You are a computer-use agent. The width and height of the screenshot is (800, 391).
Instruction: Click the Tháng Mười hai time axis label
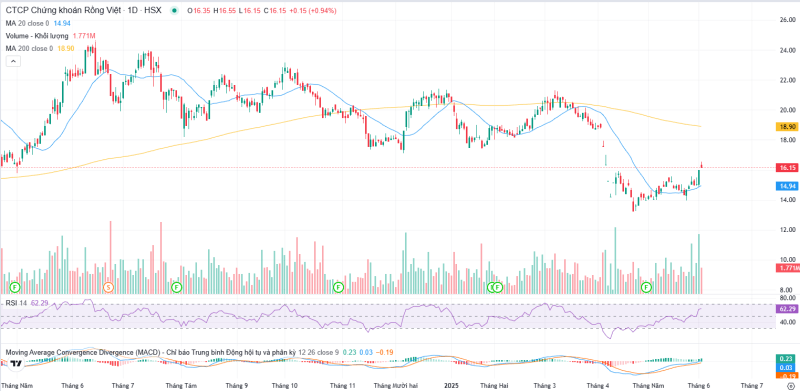click(x=395, y=386)
